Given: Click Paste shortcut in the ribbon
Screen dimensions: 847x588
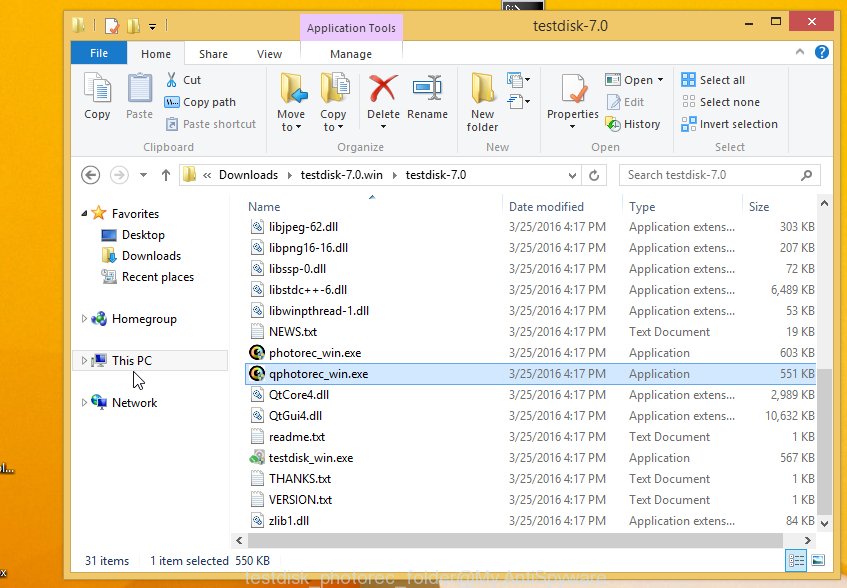Looking at the screenshot, I should pos(211,124).
